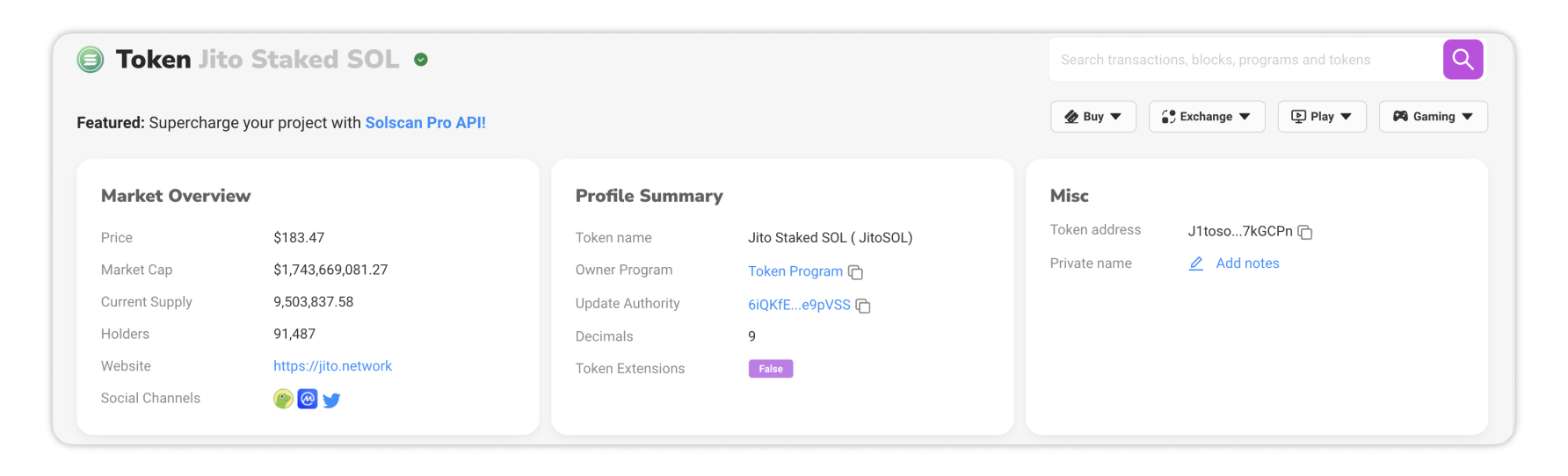Copy the Update Authority address icon
1568x476 pixels.
click(x=863, y=306)
